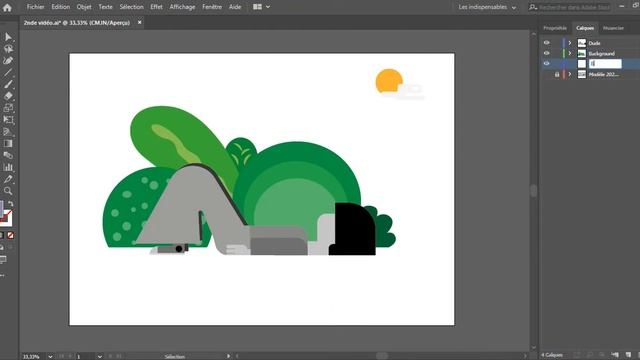Select the Dude layer name
This screenshot has width=640, height=360.
click(594, 43)
